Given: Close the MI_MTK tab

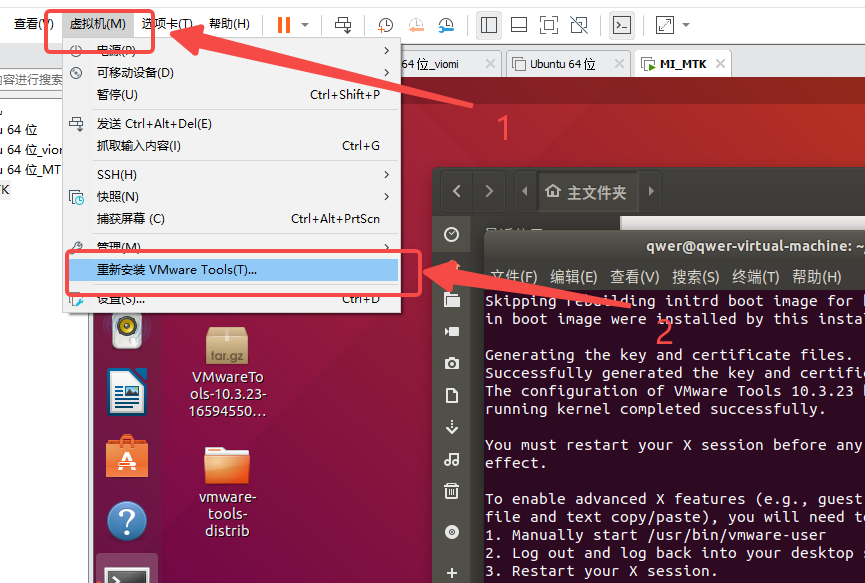Looking at the screenshot, I should pos(720,64).
